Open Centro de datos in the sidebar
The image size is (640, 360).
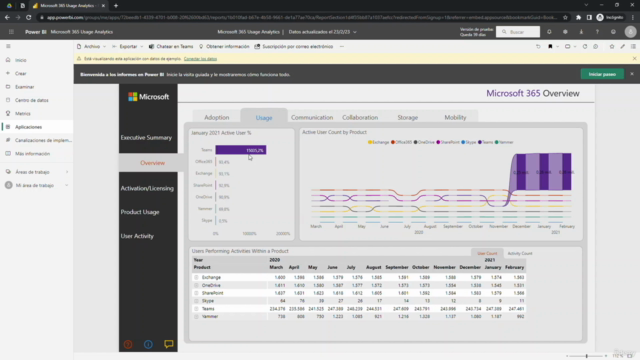(x=31, y=100)
